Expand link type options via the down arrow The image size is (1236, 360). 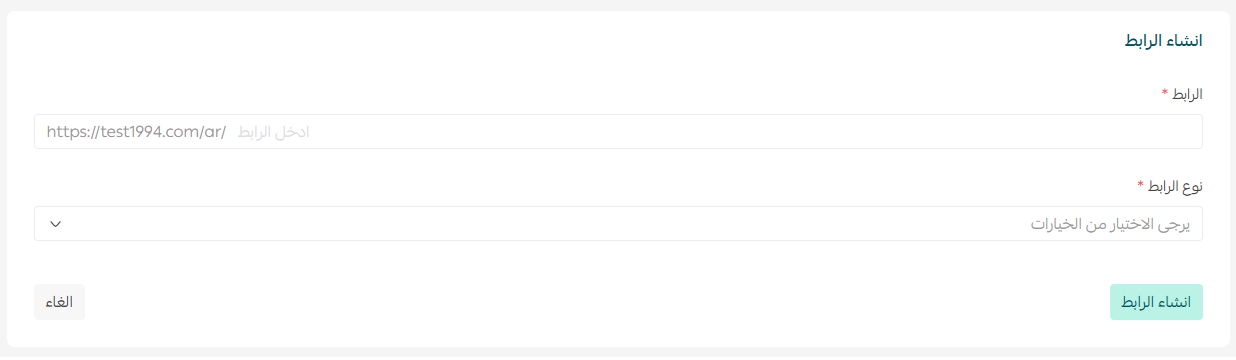[x=55, y=224]
